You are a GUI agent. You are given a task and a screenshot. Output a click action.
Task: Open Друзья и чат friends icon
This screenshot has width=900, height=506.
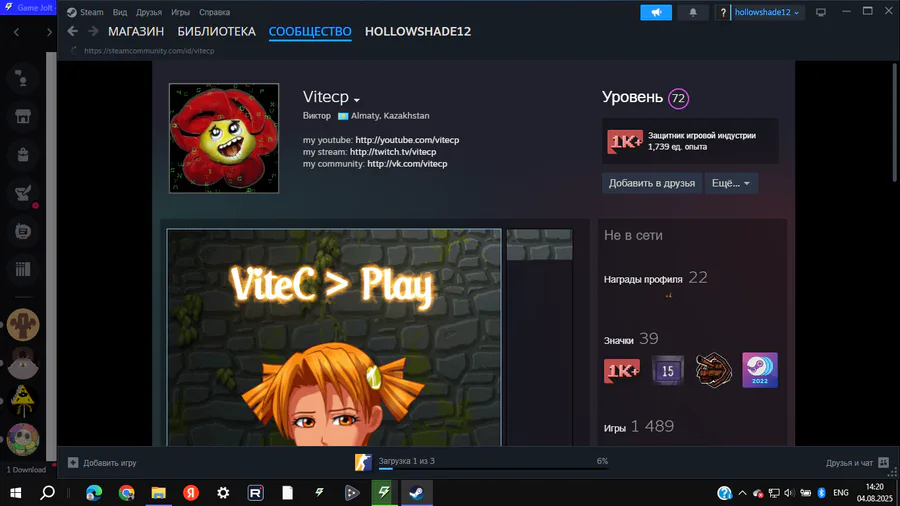pyautogui.click(x=883, y=462)
